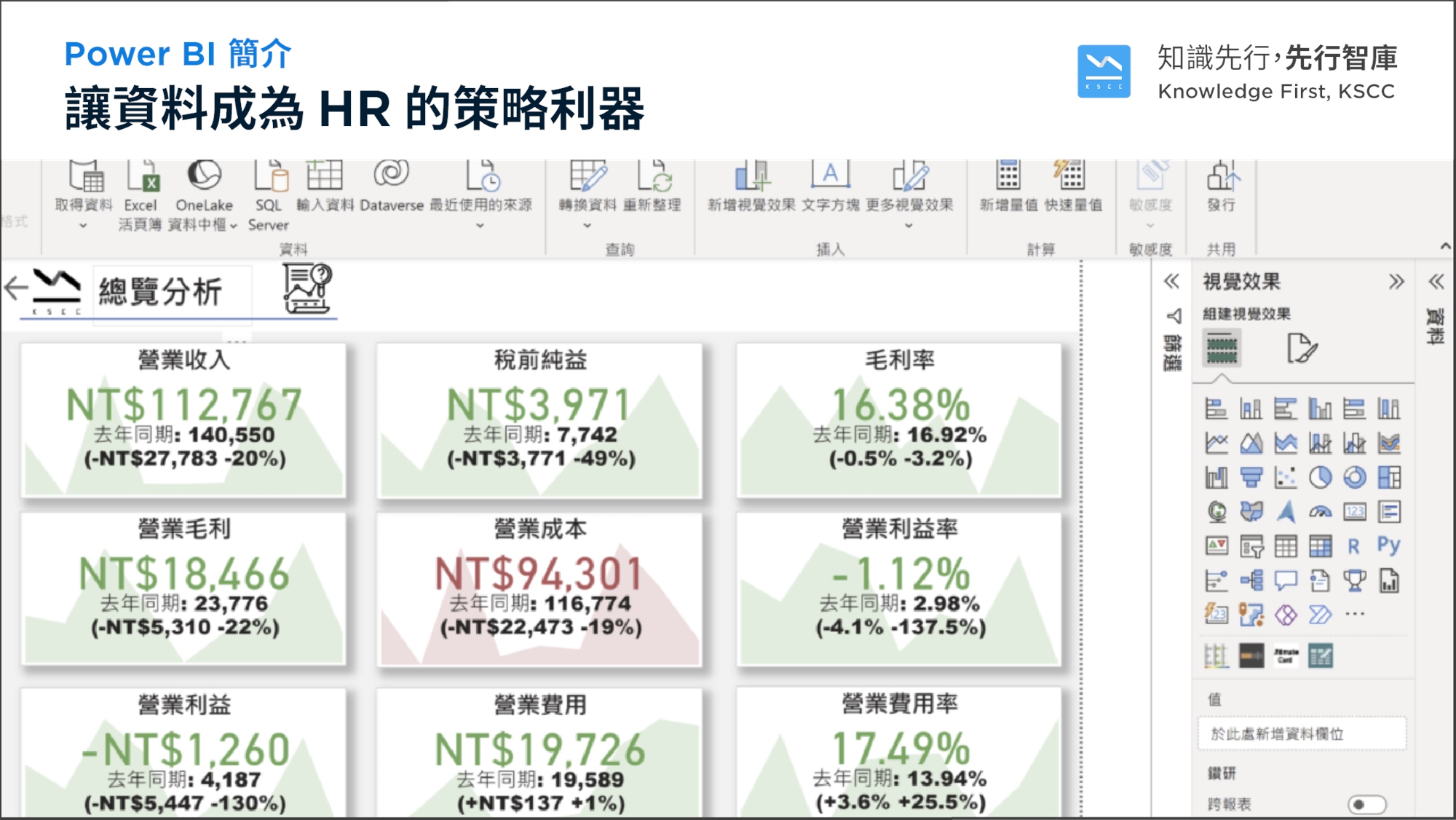Click the SQL Server ribbon button
1456x820 pixels.
(269, 197)
